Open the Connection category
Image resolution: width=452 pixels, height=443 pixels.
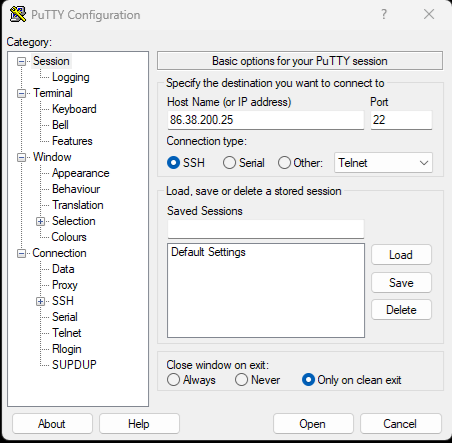(59, 253)
